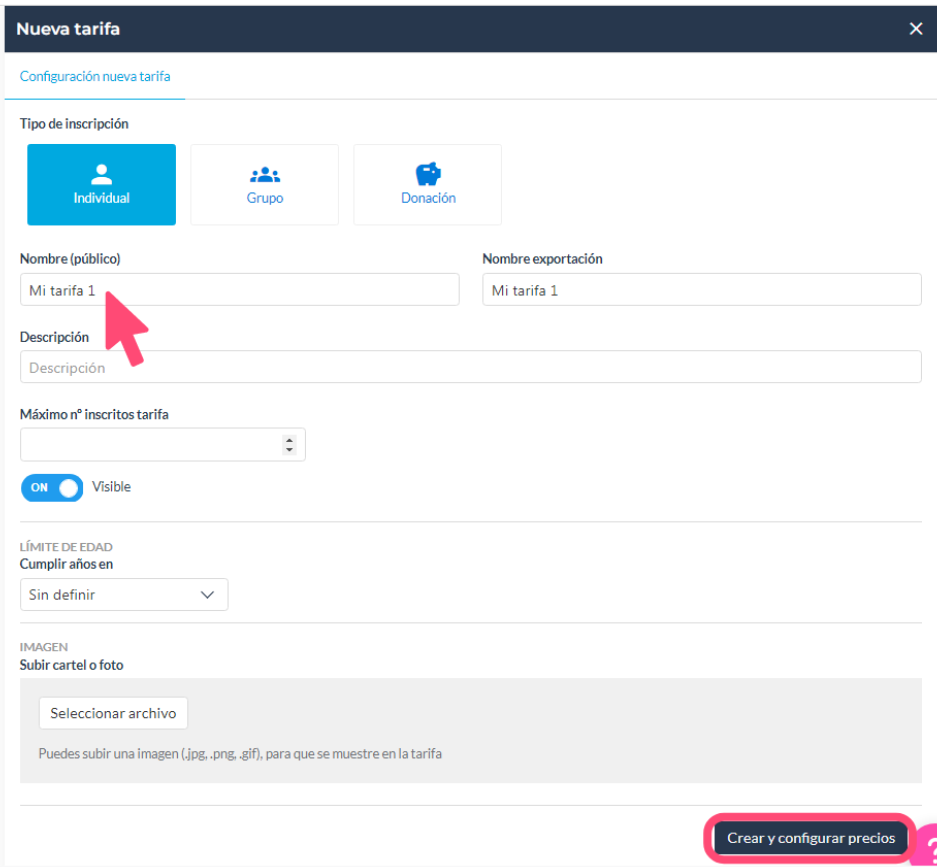
Task: Click the Seleccionar archivo button
Action: pyautogui.click(x=114, y=713)
